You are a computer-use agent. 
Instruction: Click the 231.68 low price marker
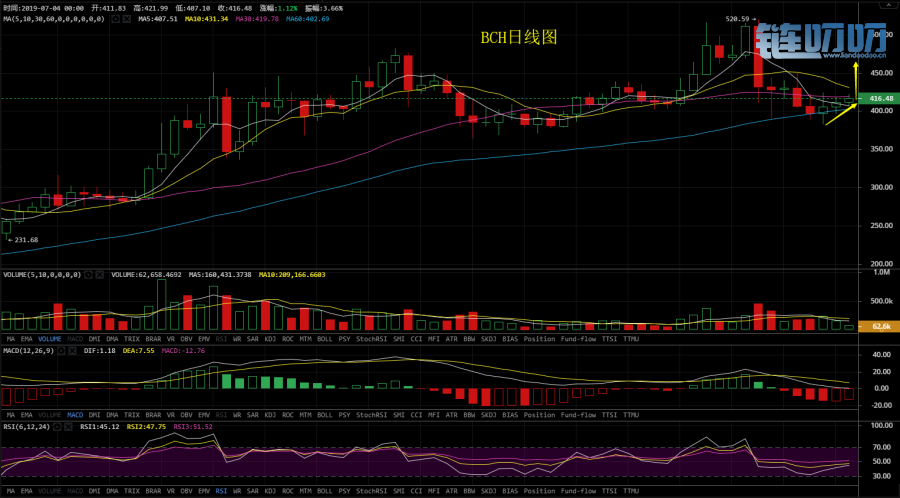tap(24, 240)
